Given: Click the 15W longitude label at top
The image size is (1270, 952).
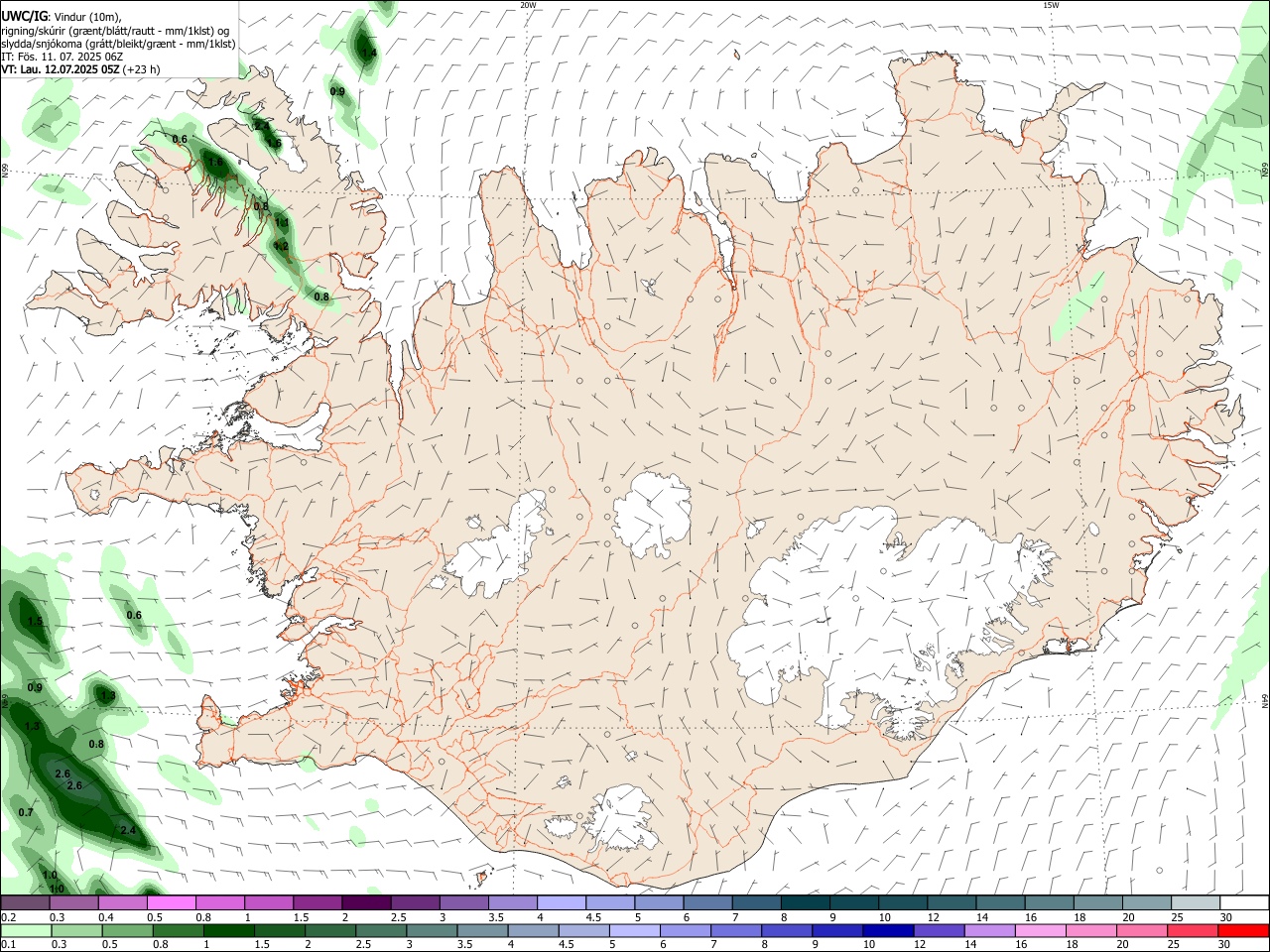Looking at the screenshot, I should (x=1052, y=5).
